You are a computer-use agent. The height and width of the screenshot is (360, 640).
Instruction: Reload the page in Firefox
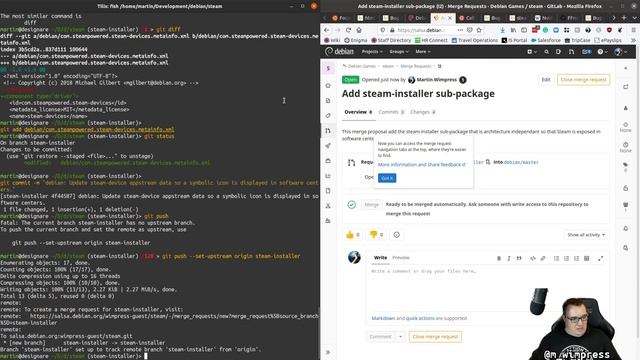[348, 30]
